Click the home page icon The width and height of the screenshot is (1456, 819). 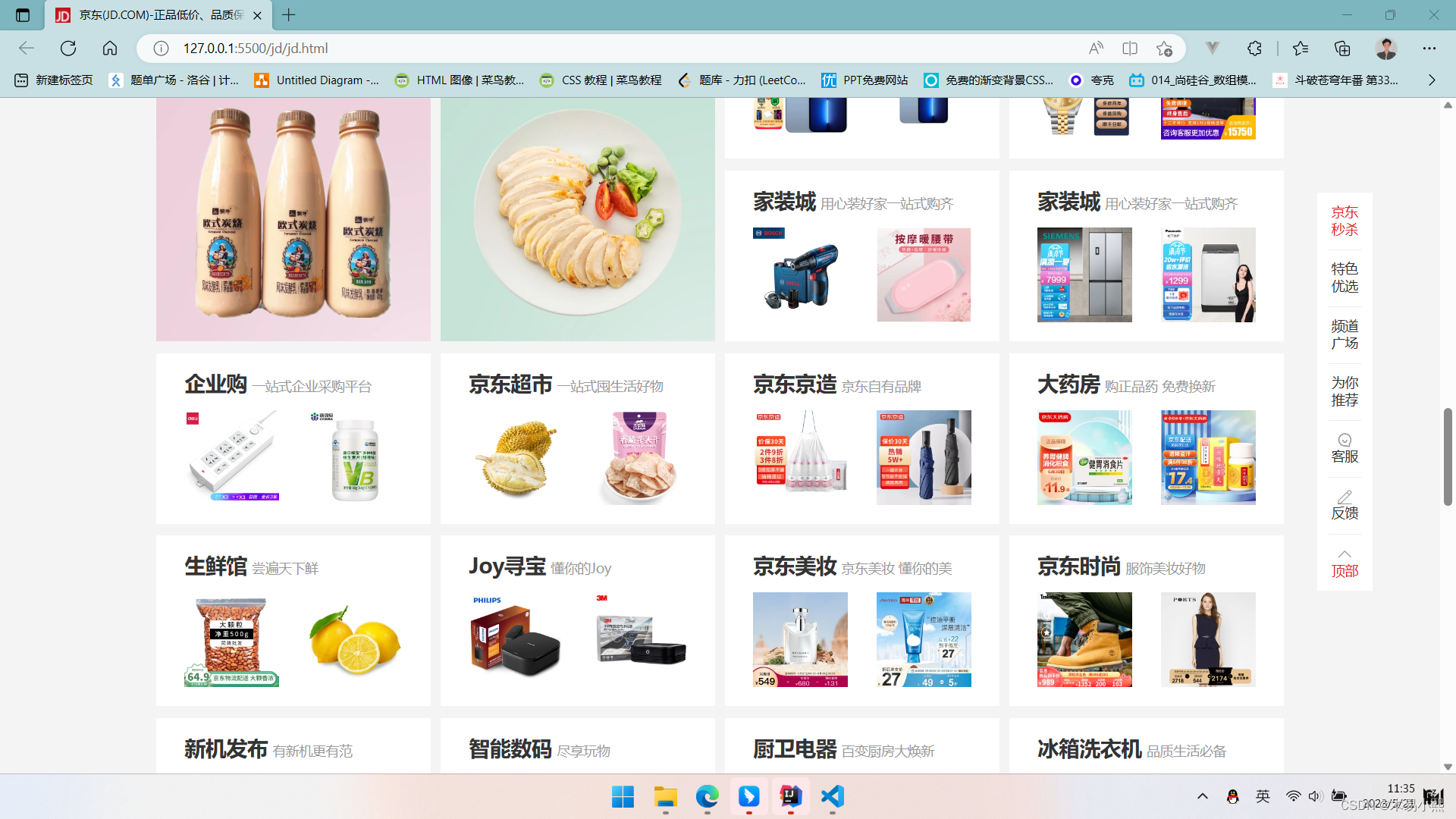pyautogui.click(x=110, y=49)
